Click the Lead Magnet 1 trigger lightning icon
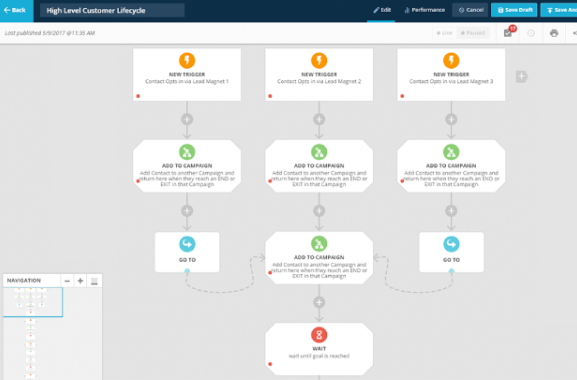Screen dimensions: 577x380 pyautogui.click(x=187, y=60)
